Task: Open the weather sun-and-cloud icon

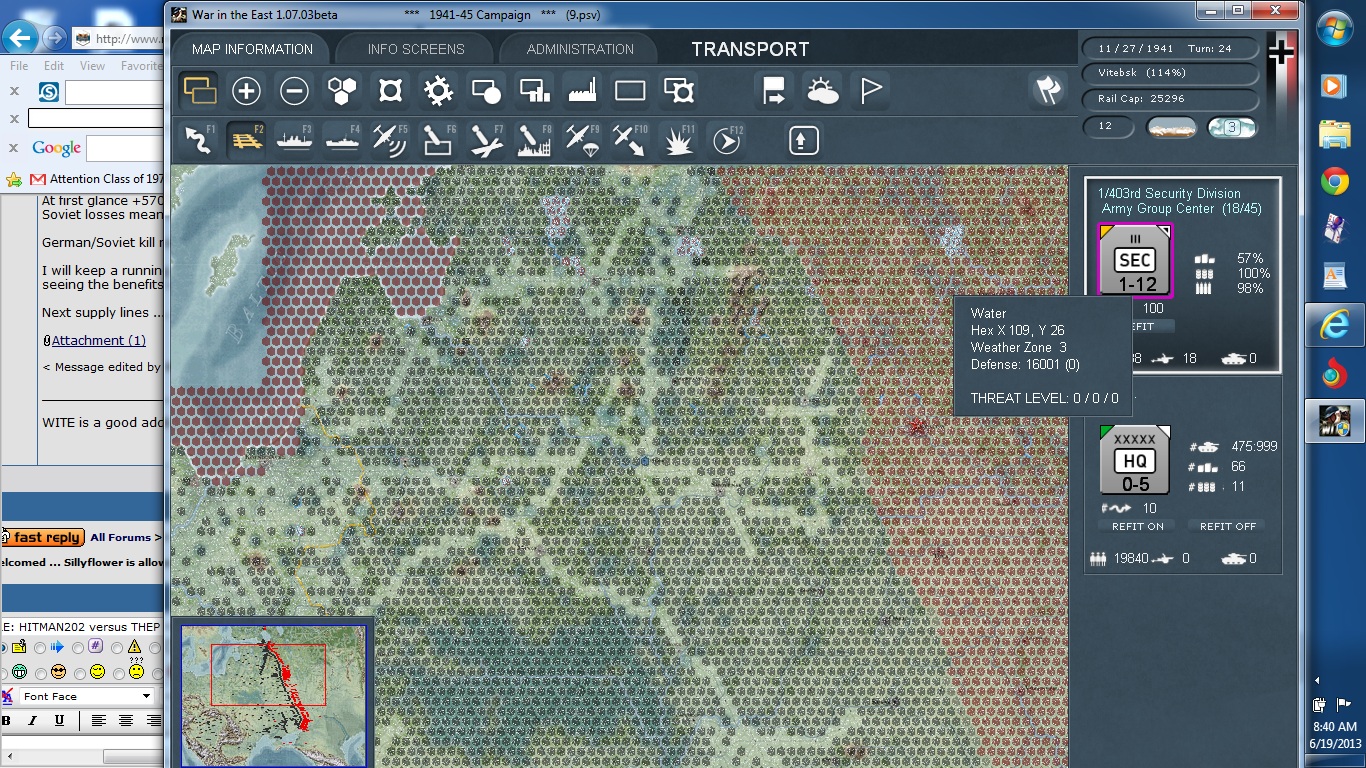Action: pos(823,92)
